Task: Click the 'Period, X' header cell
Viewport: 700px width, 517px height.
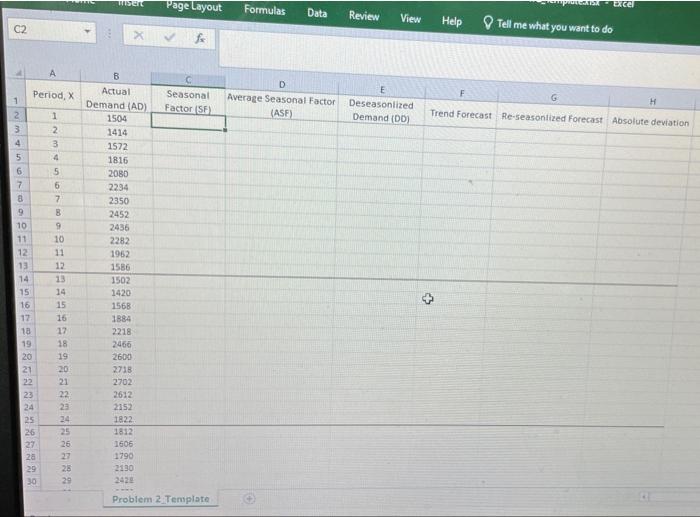Action: tap(53, 95)
